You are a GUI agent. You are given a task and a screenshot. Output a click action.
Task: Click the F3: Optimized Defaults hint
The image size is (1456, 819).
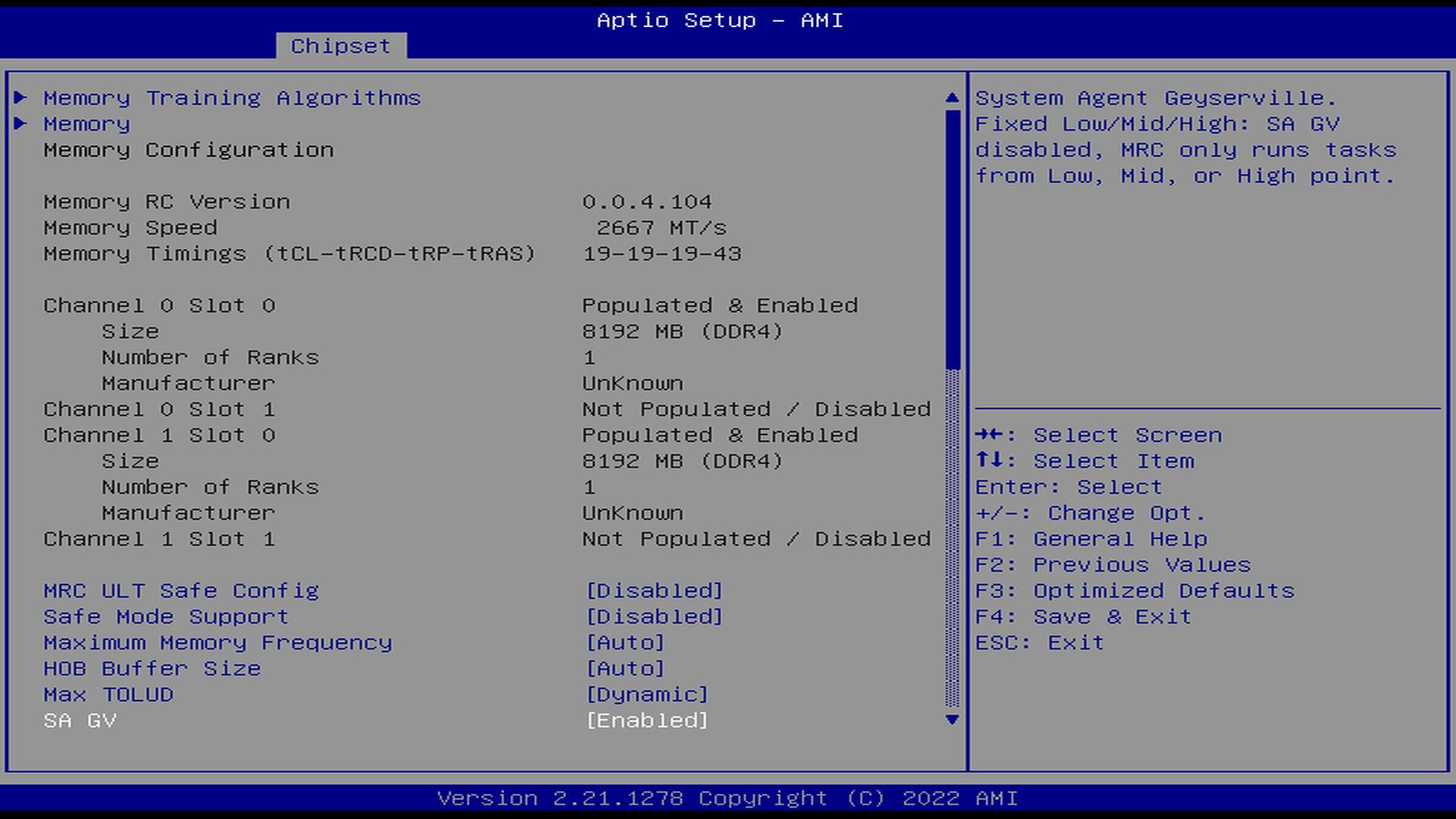click(1134, 591)
